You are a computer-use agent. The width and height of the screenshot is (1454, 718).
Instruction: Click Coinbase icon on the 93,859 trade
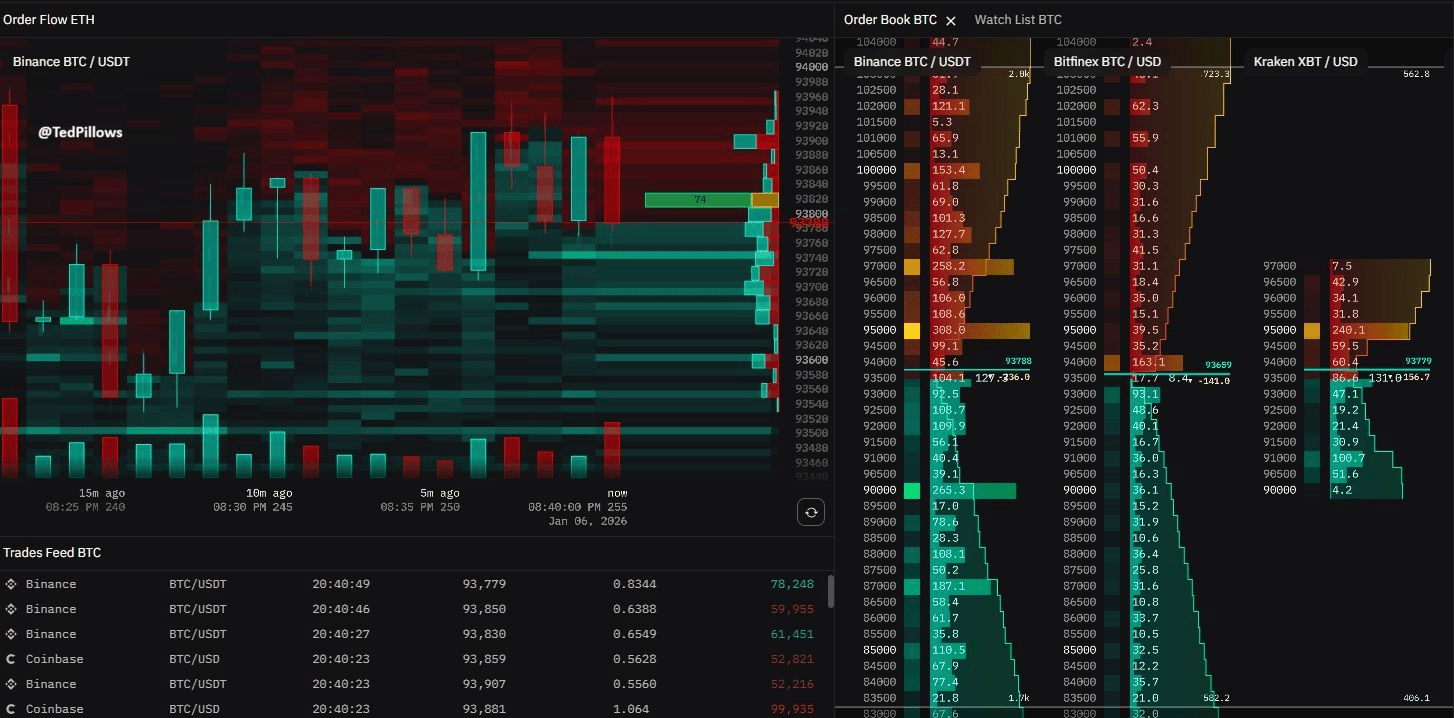pos(12,659)
